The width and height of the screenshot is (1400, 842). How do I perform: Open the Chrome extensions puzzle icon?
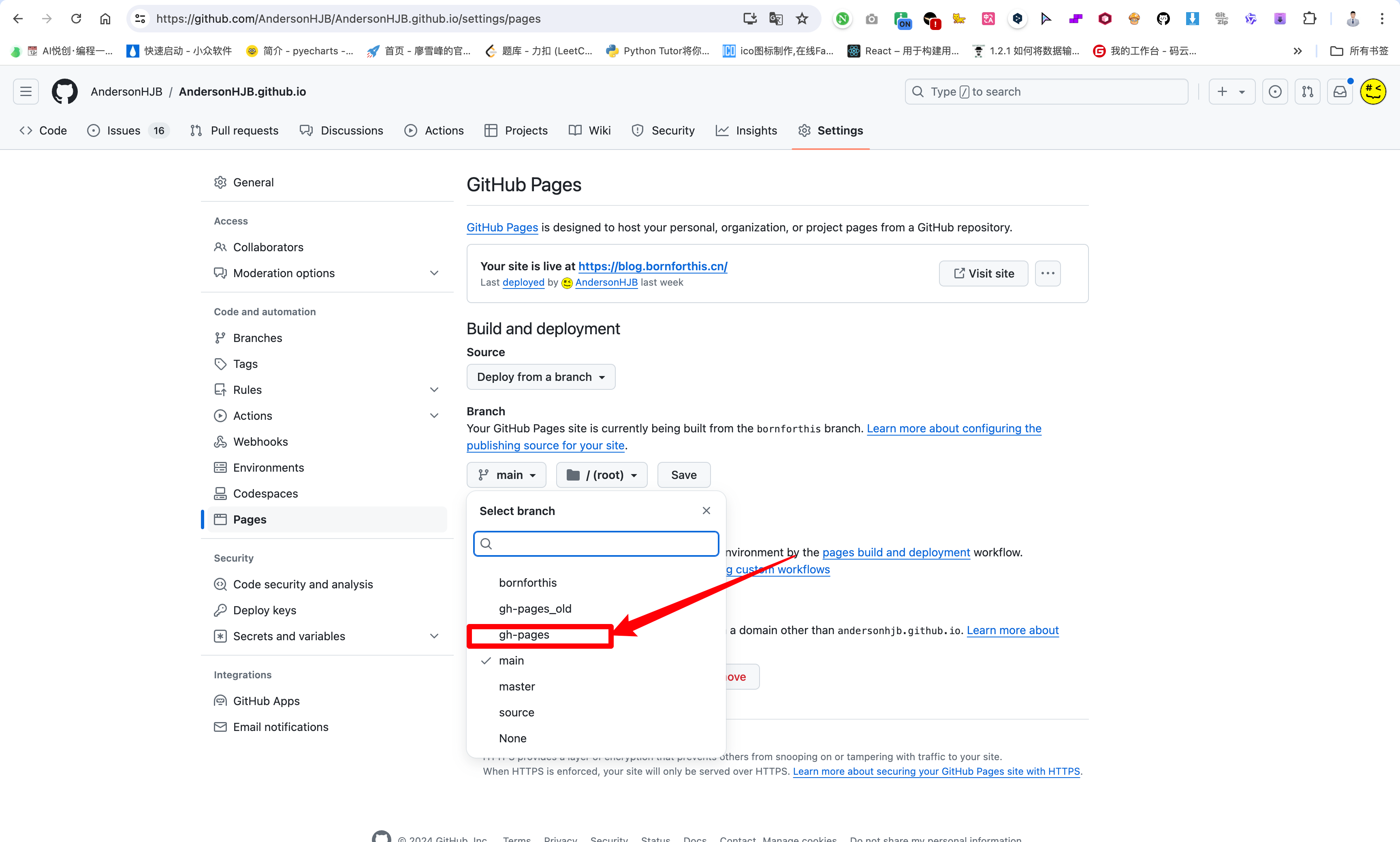click(x=1309, y=19)
